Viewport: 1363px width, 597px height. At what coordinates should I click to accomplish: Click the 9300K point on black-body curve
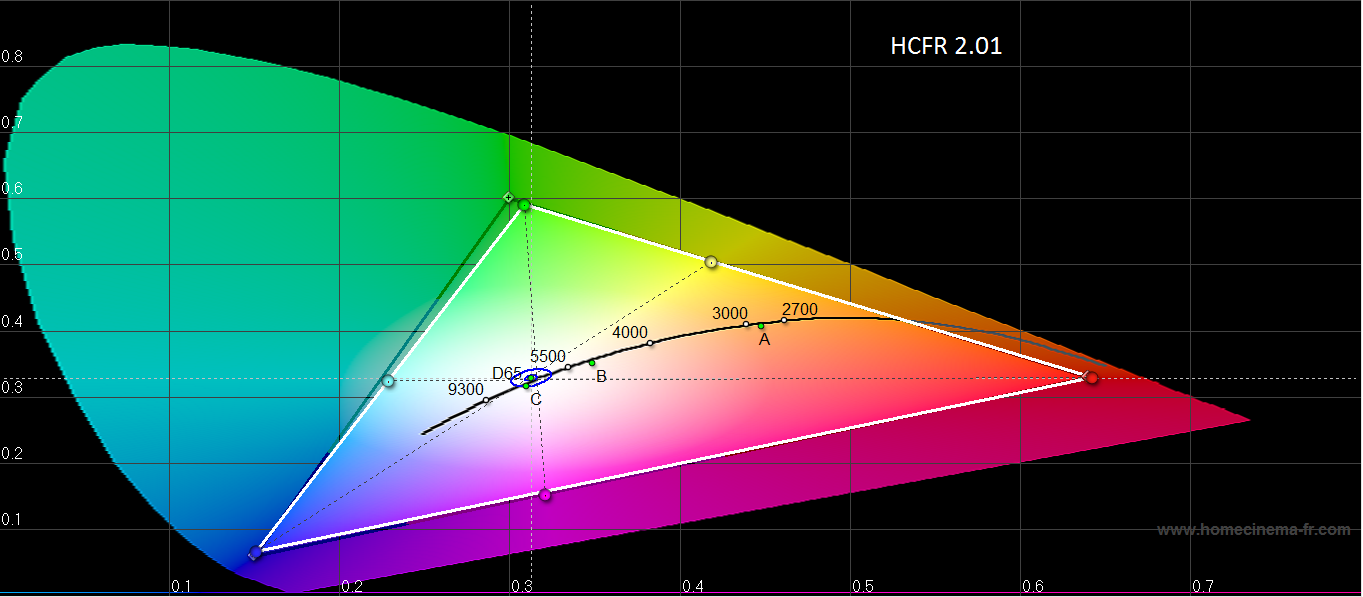[486, 400]
